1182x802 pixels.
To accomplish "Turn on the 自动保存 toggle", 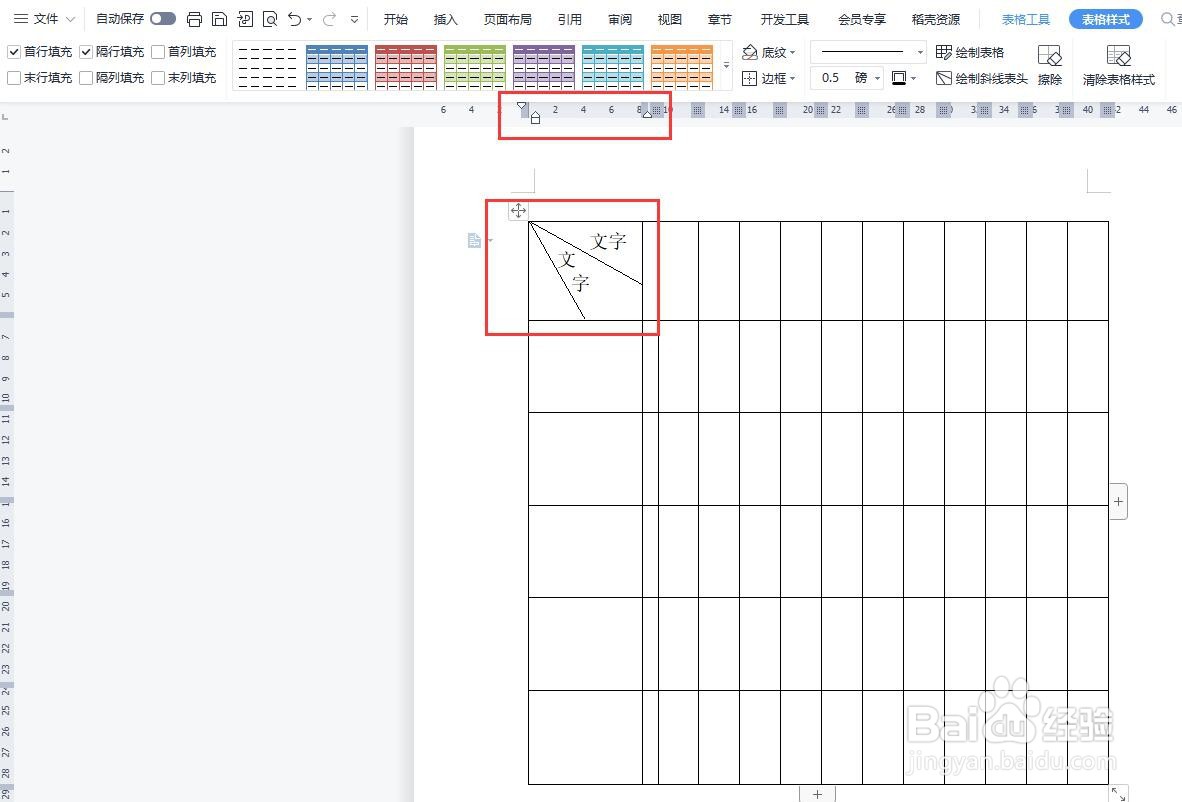I will 161,17.
